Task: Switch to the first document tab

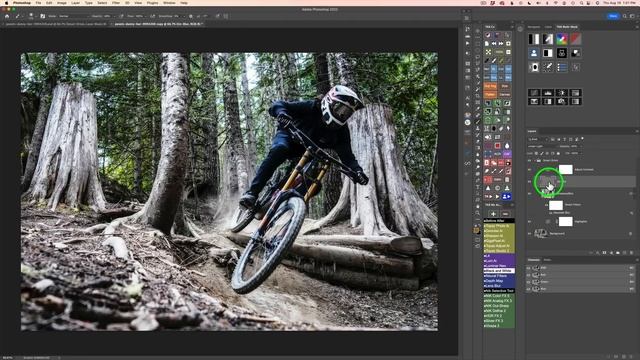Action: pos(55,24)
